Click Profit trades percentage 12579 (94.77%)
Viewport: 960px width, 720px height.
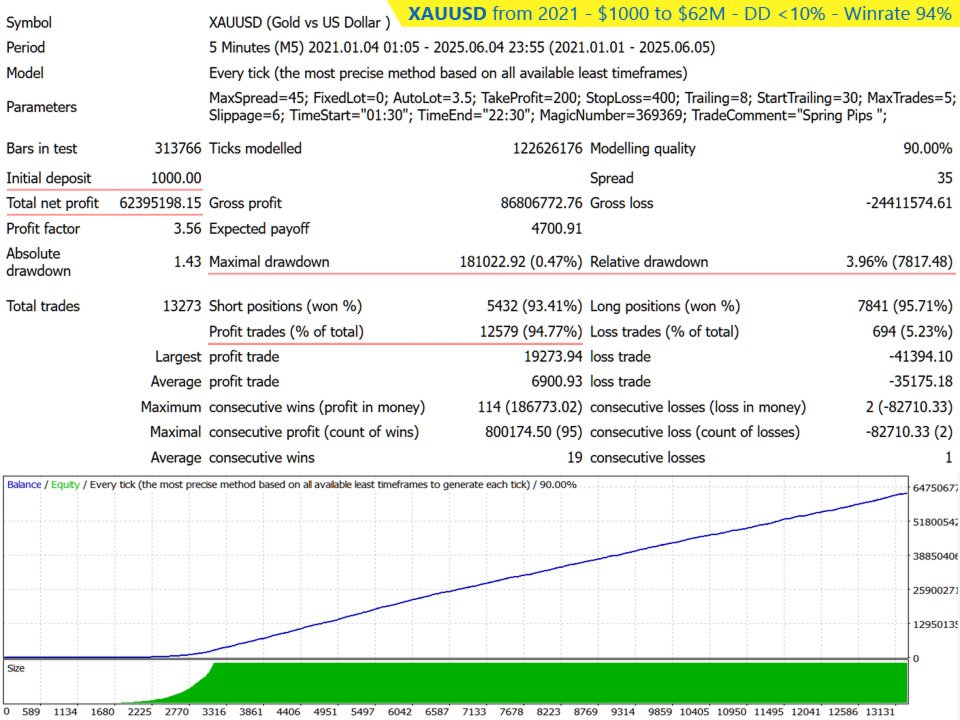(x=531, y=332)
